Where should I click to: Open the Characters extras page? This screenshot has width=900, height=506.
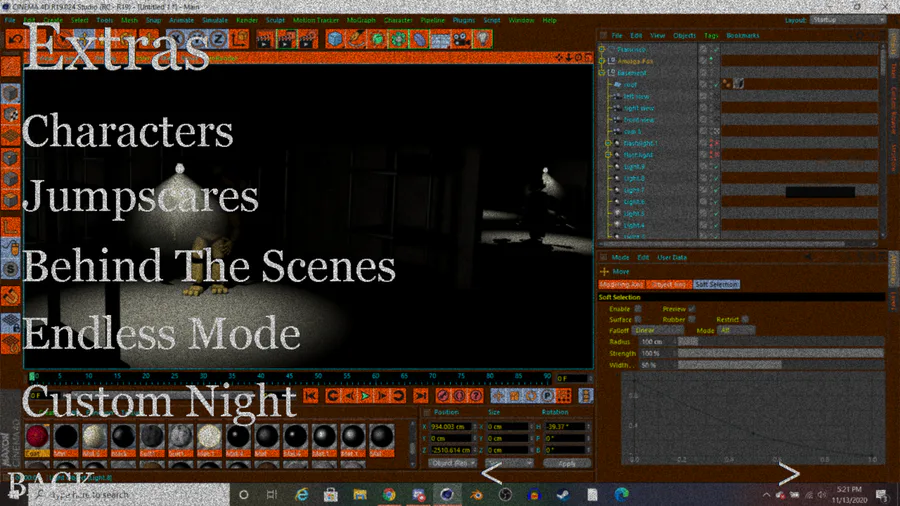point(128,131)
